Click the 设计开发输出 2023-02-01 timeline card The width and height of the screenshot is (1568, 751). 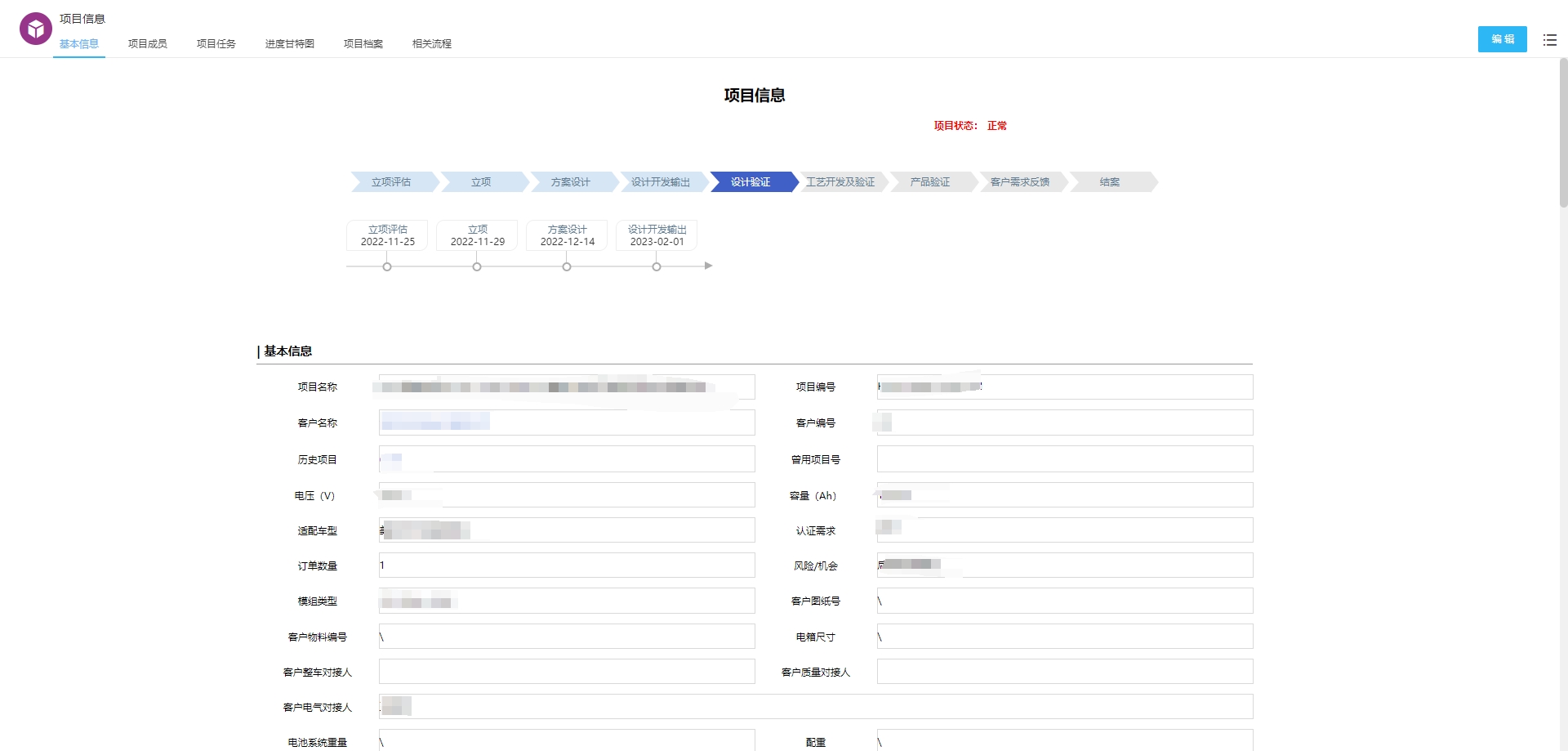[x=657, y=235]
